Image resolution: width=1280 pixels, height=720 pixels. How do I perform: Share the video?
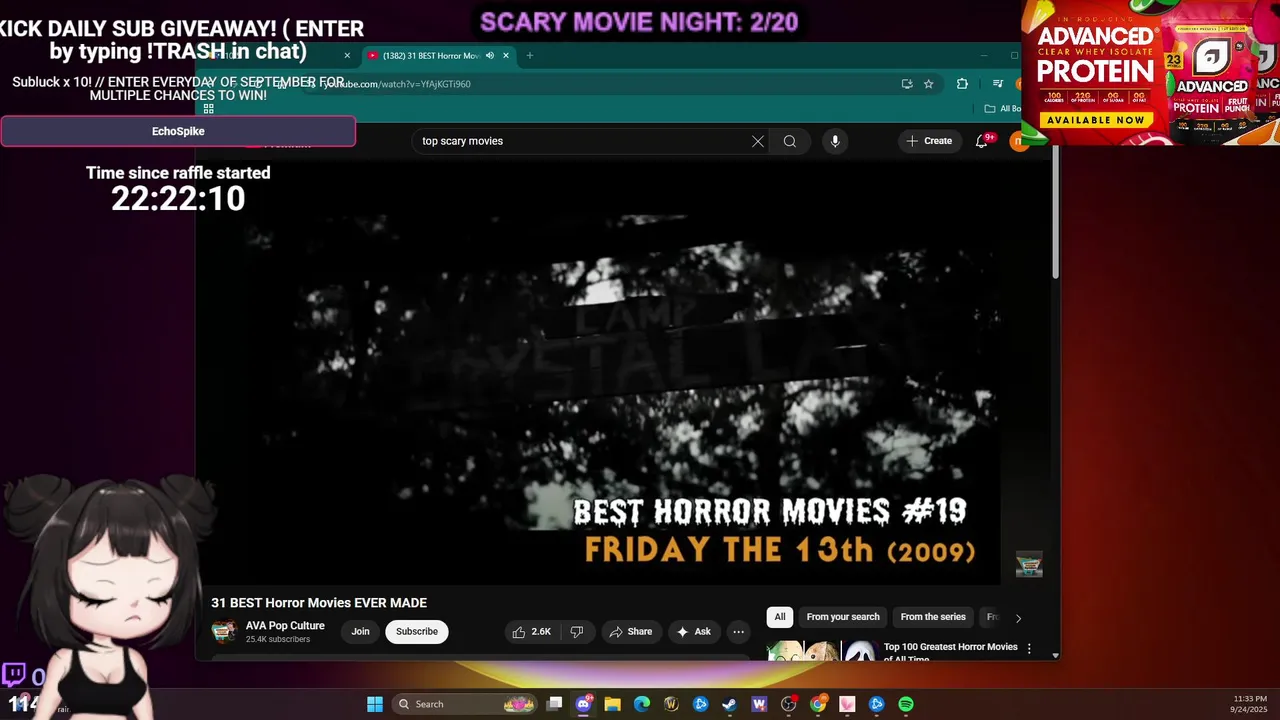[x=631, y=632]
